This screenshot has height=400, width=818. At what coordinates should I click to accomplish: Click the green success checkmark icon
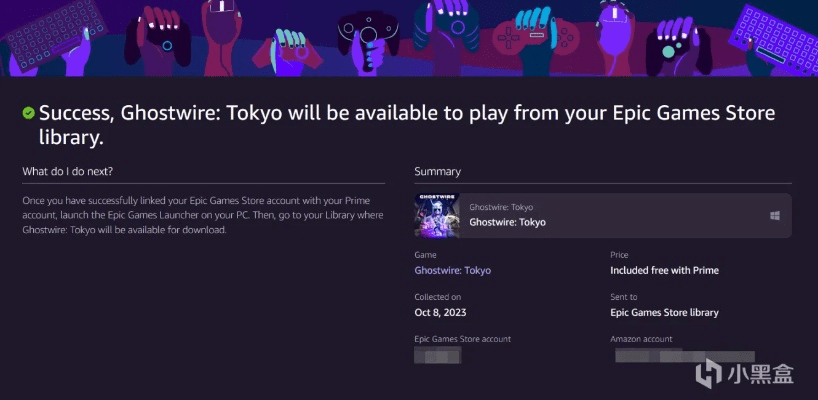point(29,113)
